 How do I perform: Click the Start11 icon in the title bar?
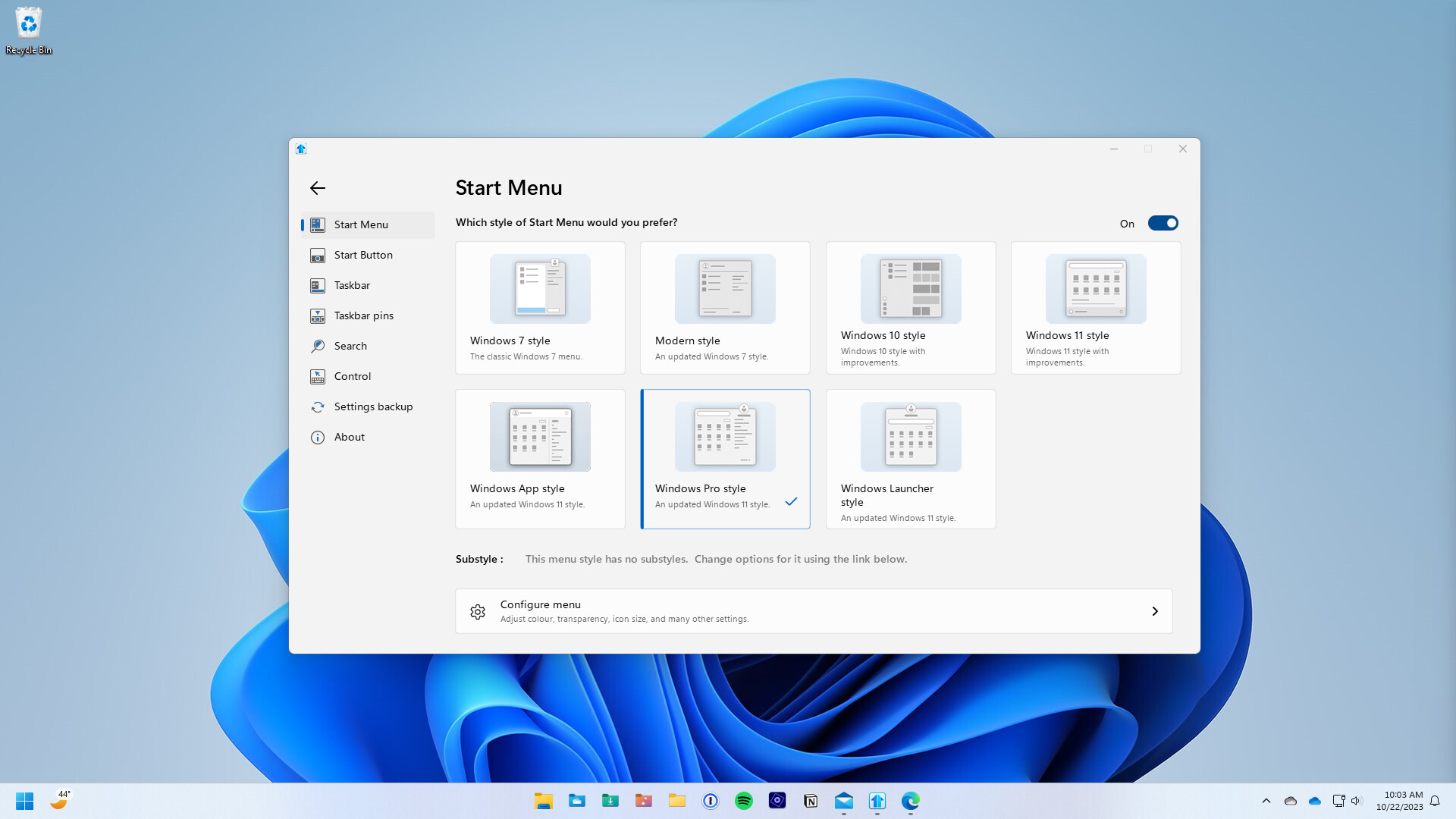click(x=300, y=149)
